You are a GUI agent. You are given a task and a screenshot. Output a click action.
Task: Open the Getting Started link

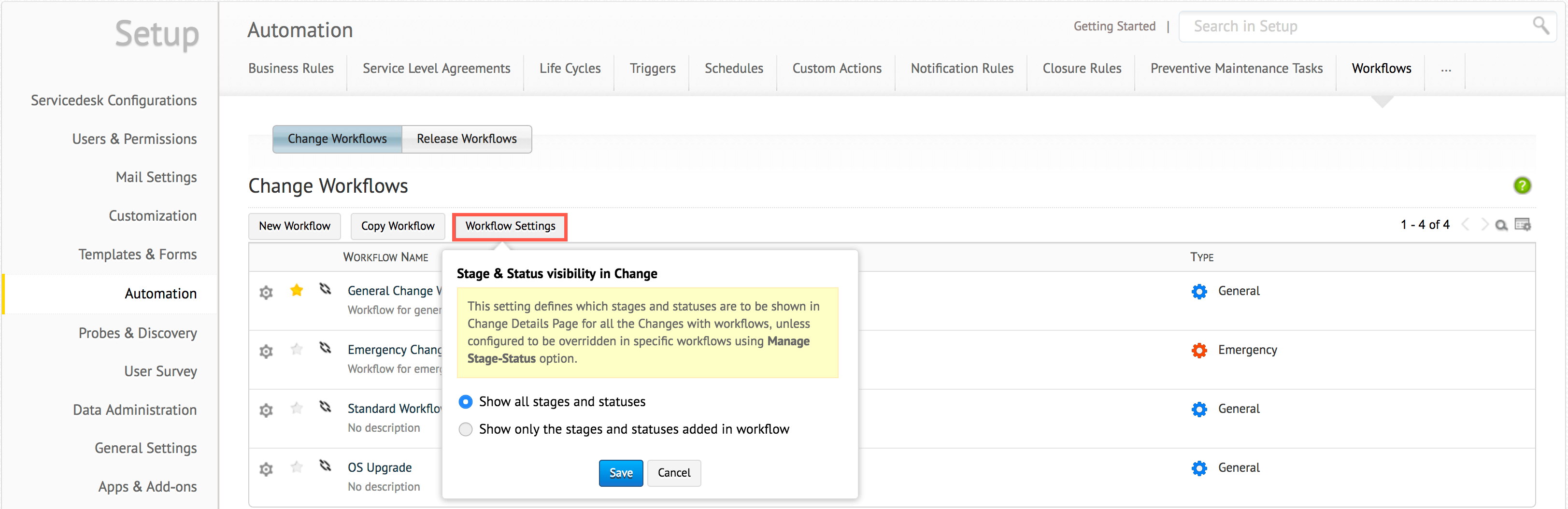1114,26
